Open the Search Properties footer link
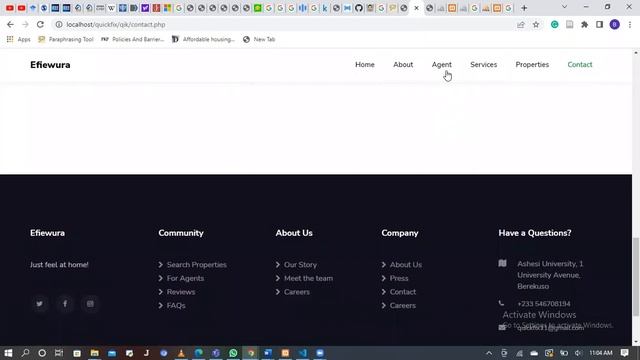The width and height of the screenshot is (640, 360). click(196, 264)
